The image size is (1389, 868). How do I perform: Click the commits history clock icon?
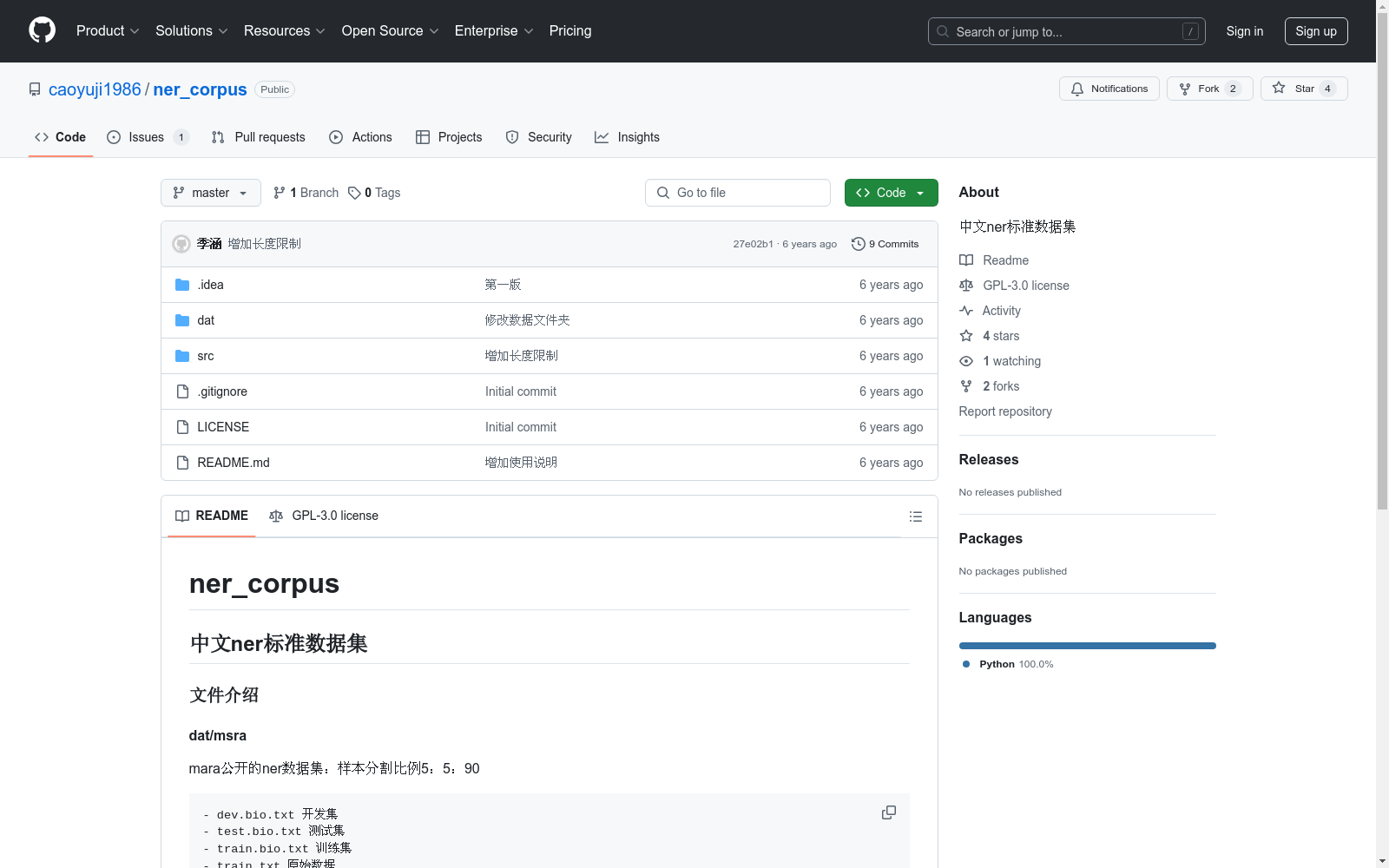pyautogui.click(x=859, y=244)
